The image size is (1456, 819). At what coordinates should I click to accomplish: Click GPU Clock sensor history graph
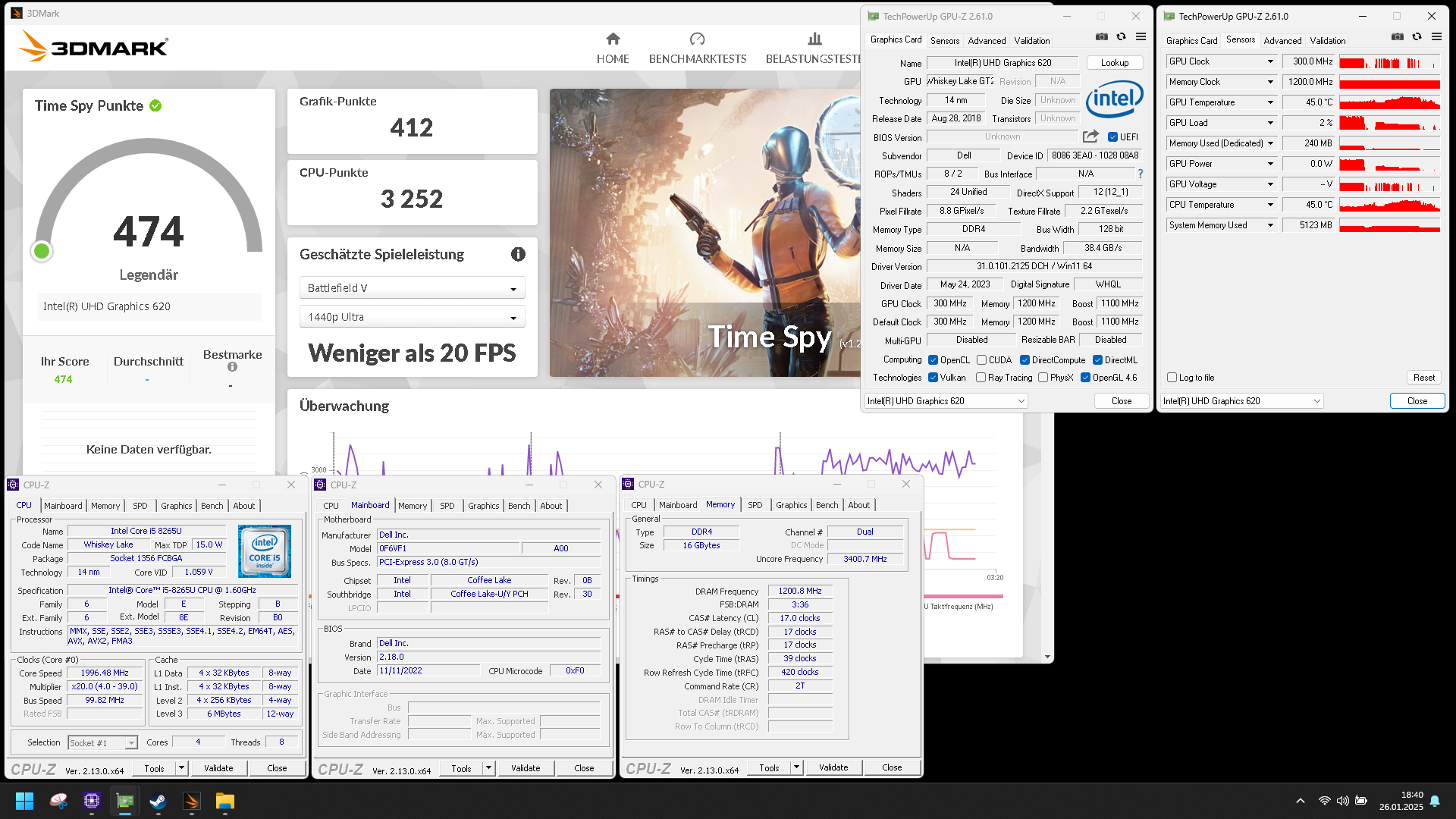coord(1389,62)
